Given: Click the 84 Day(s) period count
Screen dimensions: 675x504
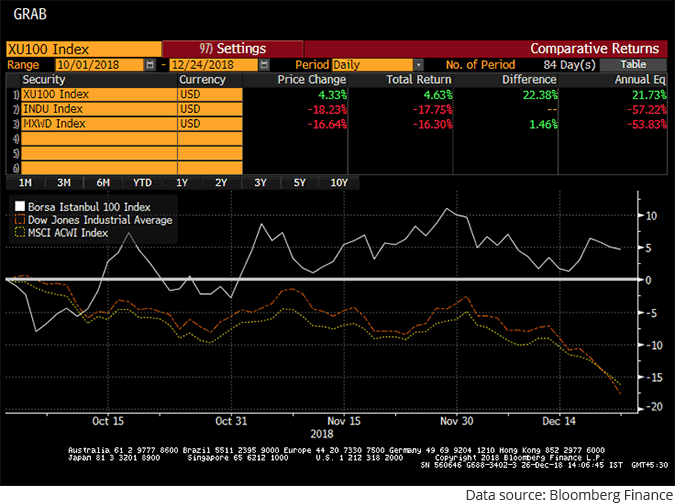Looking at the screenshot, I should tap(569, 65).
